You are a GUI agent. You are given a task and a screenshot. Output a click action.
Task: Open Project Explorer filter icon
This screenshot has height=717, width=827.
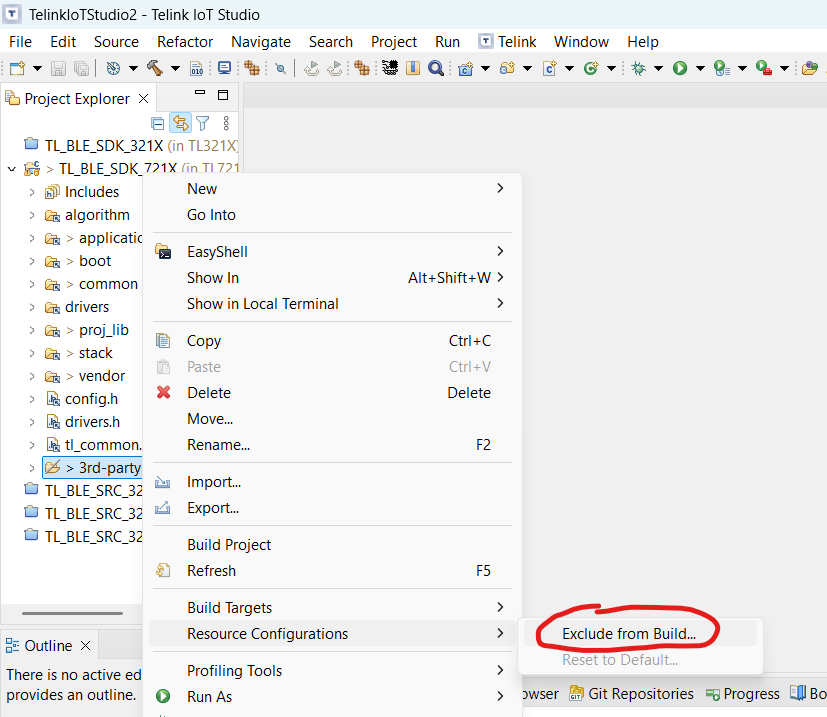pyautogui.click(x=203, y=123)
